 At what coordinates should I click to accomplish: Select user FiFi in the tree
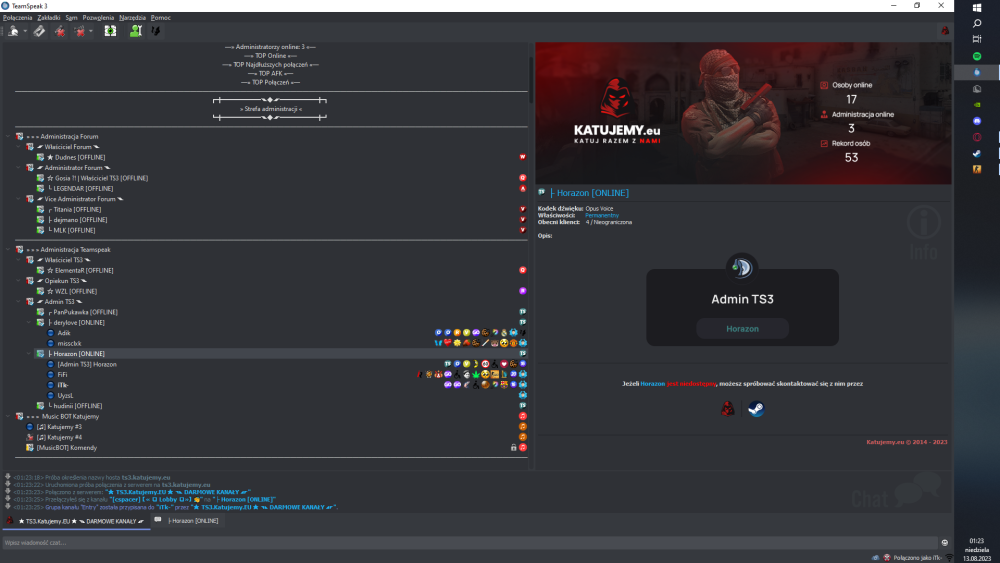click(62, 375)
